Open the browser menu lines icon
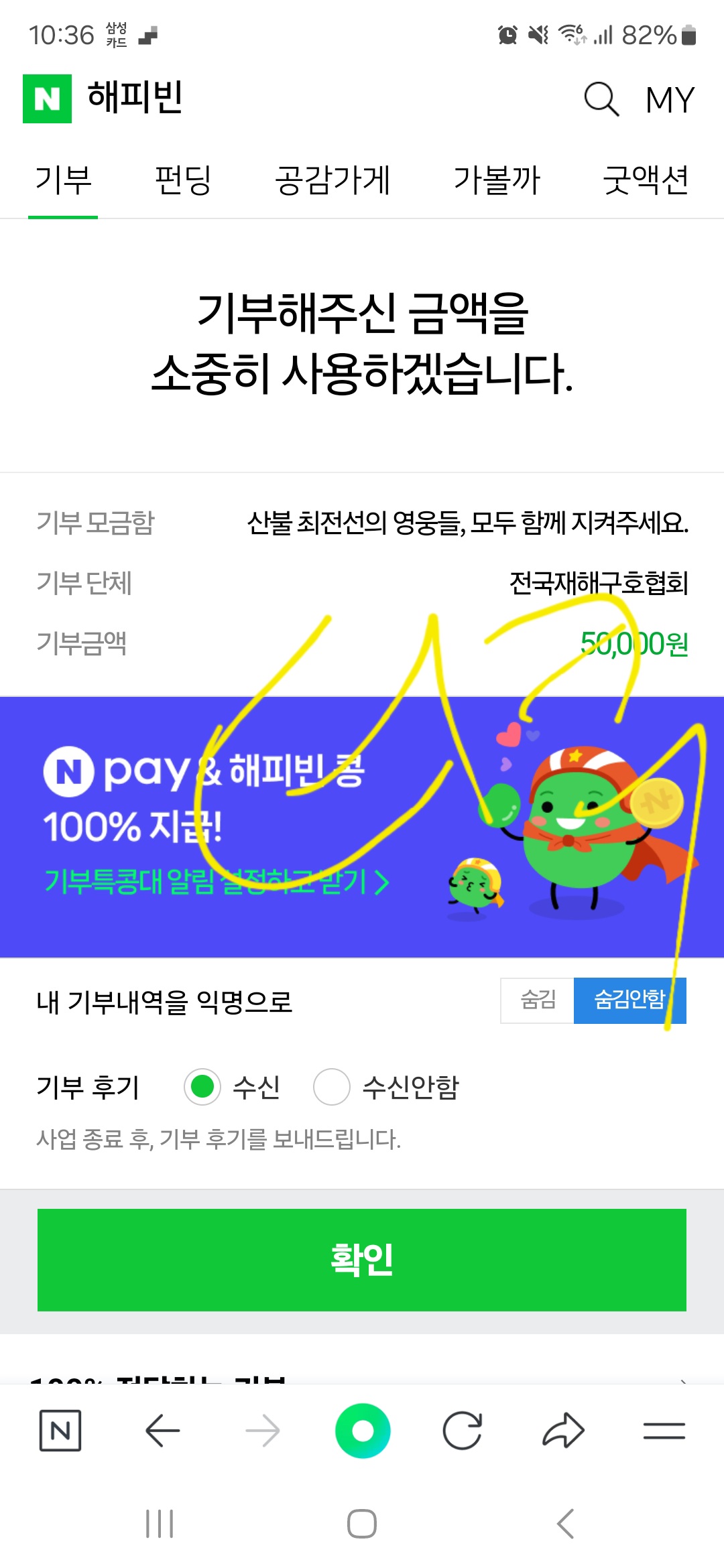Image resolution: width=724 pixels, height=1568 pixels. click(x=664, y=1431)
